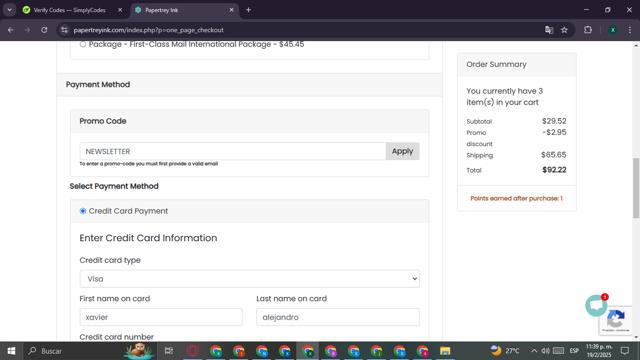Open Task View on the taskbar

(169, 351)
